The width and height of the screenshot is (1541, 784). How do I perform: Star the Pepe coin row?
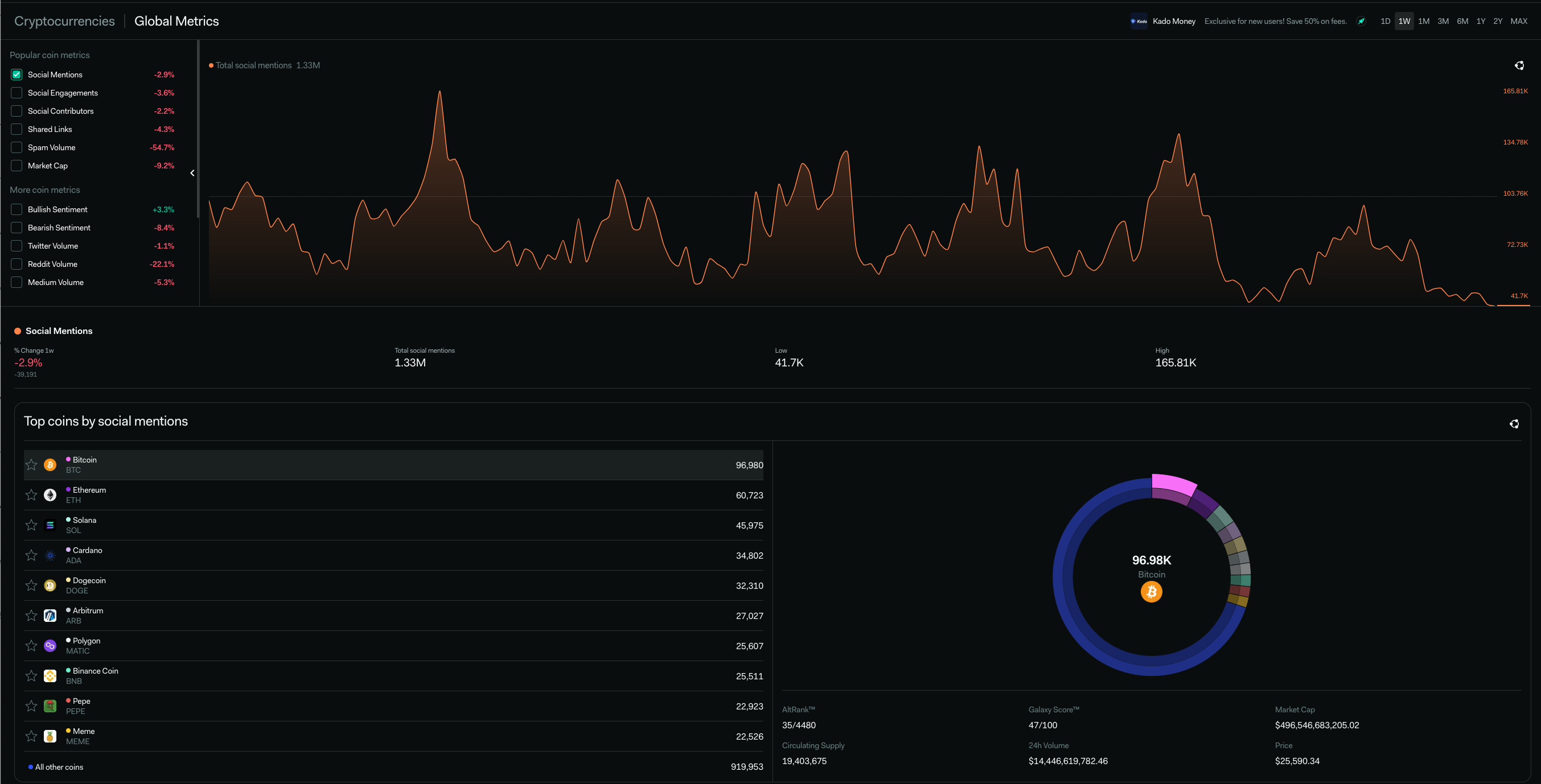pyautogui.click(x=32, y=706)
